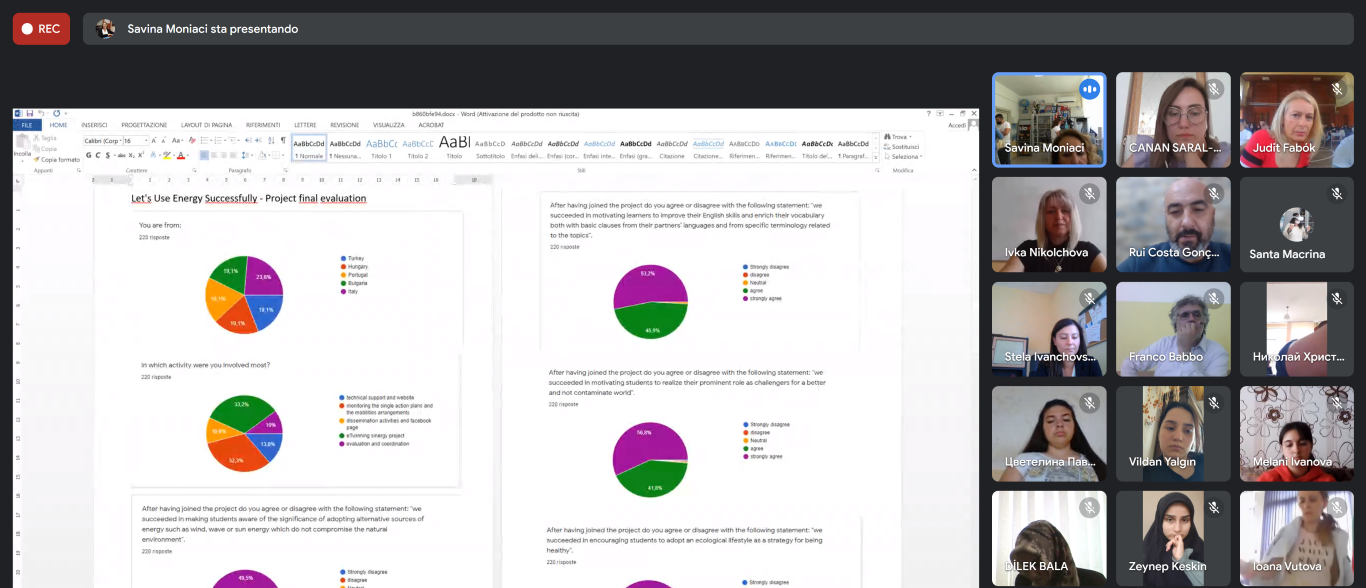Click the Accedi sign-in link

(957, 125)
